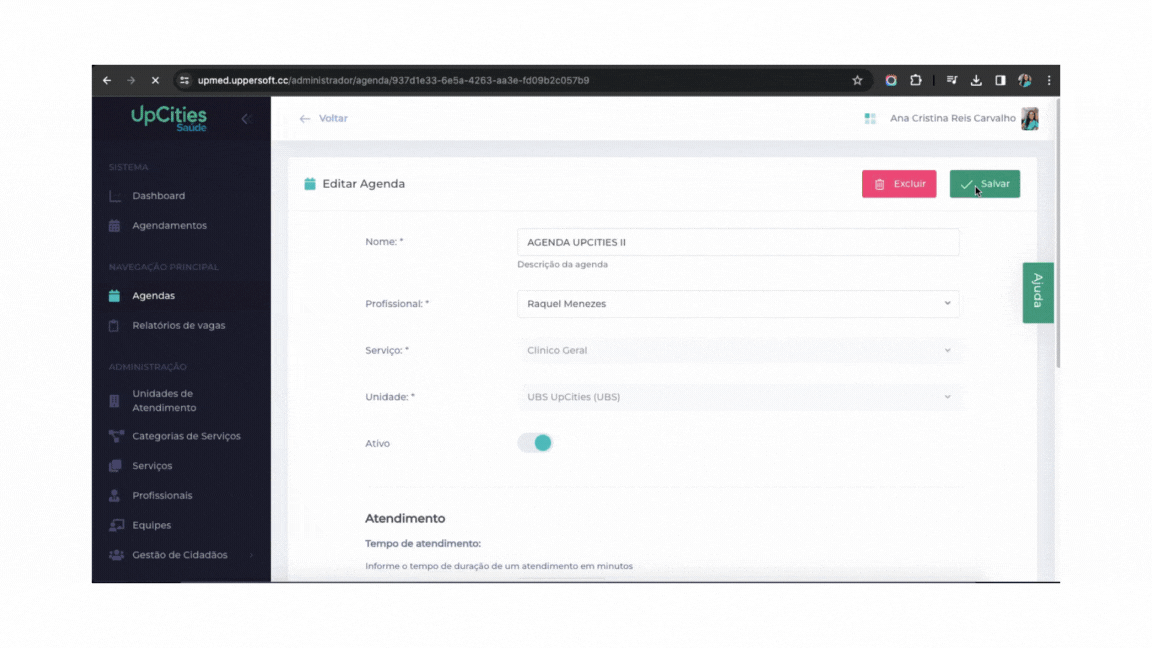Image resolution: width=1152 pixels, height=648 pixels.
Task: Open the Profissional dropdown Raquel Menezes
Action: (x=738, y=303)
